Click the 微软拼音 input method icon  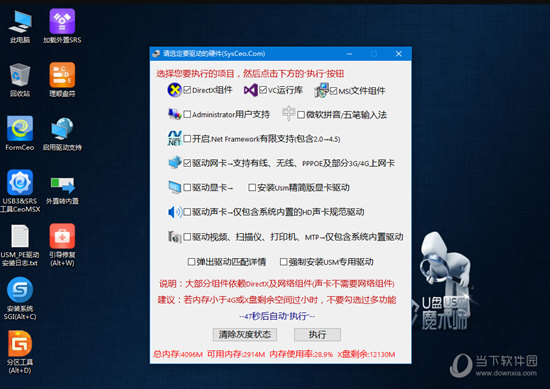click(x=288, y=113)
